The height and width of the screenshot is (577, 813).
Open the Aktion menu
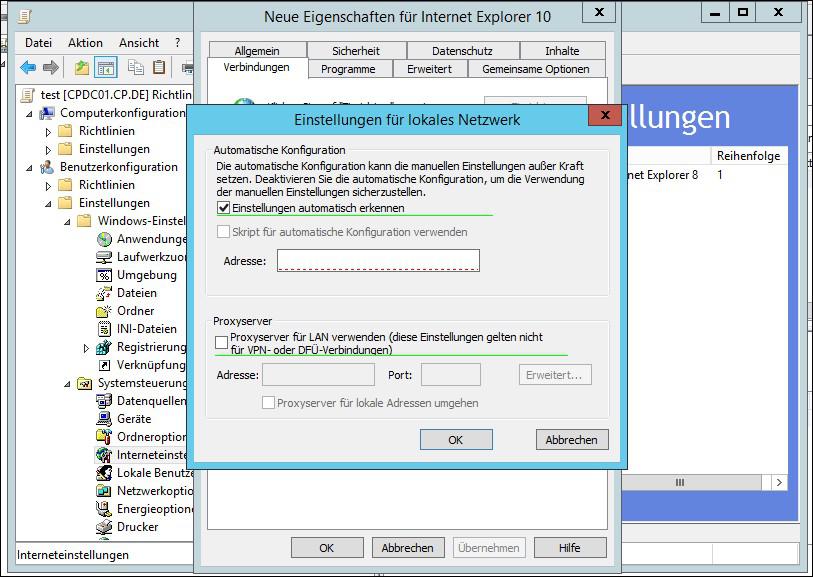pos(86,43)
